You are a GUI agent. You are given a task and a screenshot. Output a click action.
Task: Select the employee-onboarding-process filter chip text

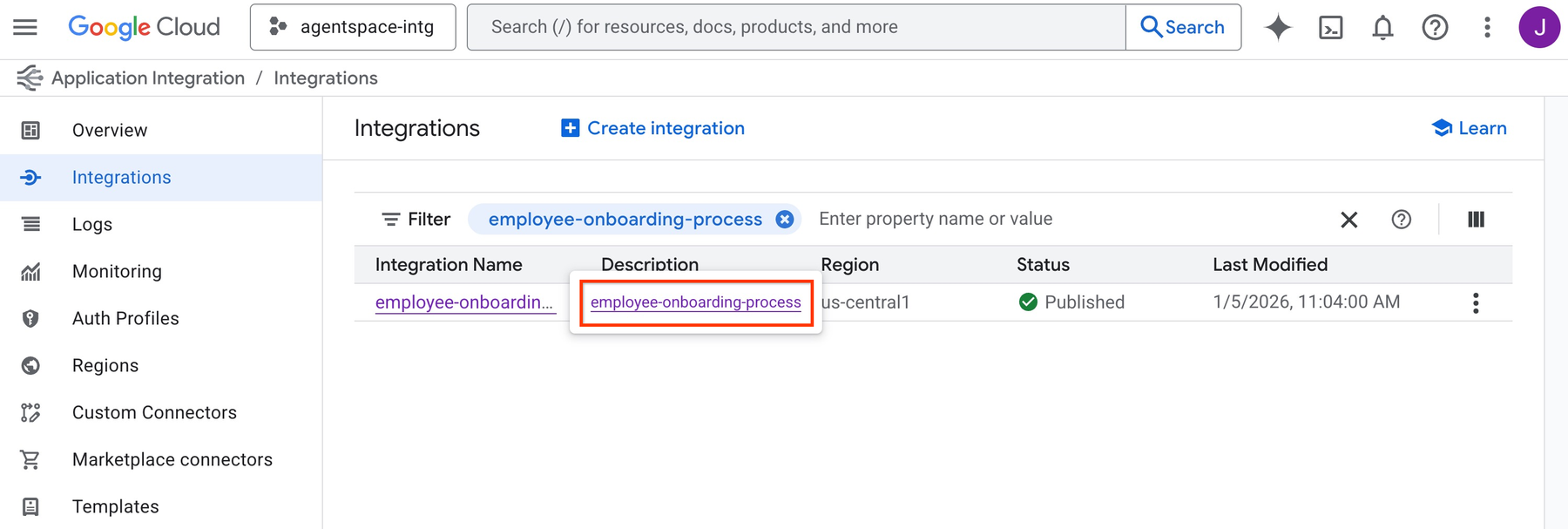tap(625, 219)
